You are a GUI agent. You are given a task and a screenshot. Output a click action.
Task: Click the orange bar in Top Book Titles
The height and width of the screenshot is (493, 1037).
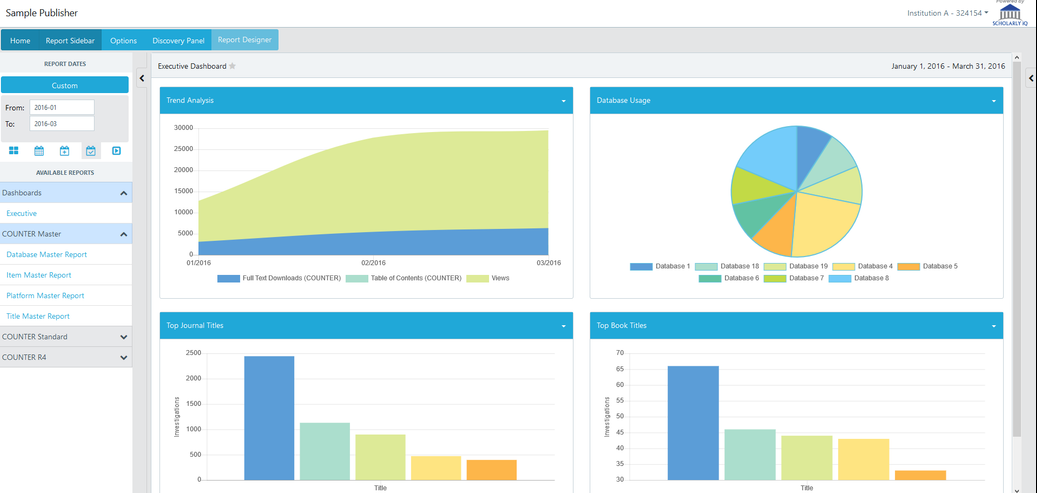click(x=921, y=475)
